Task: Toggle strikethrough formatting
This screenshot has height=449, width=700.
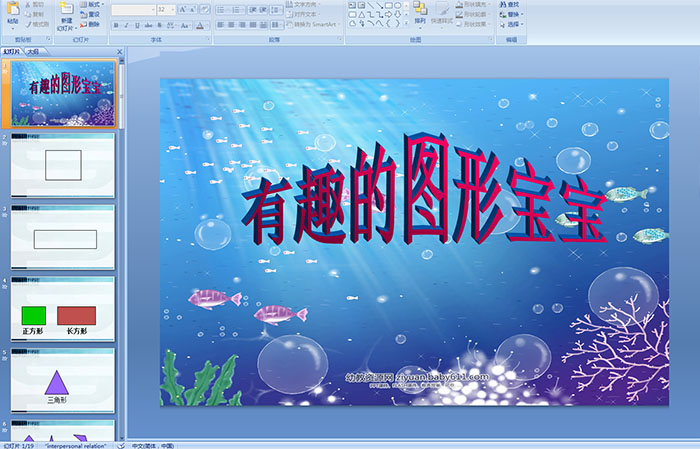Action: (148, 25)
